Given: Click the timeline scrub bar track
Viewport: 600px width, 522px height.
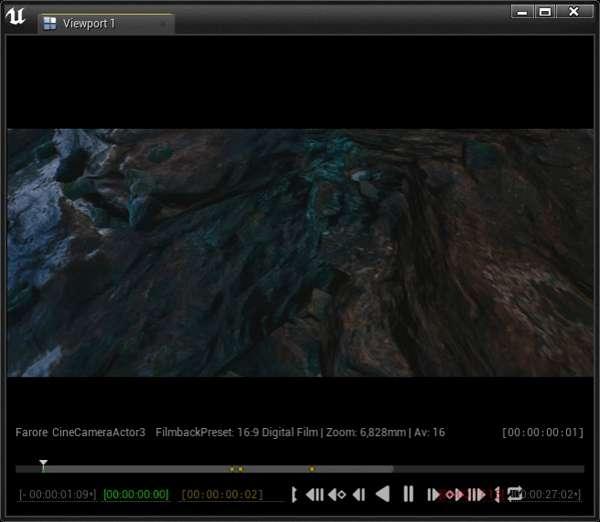Looking at the screenshot, I should pyautogui.click(x=300, y=469).
